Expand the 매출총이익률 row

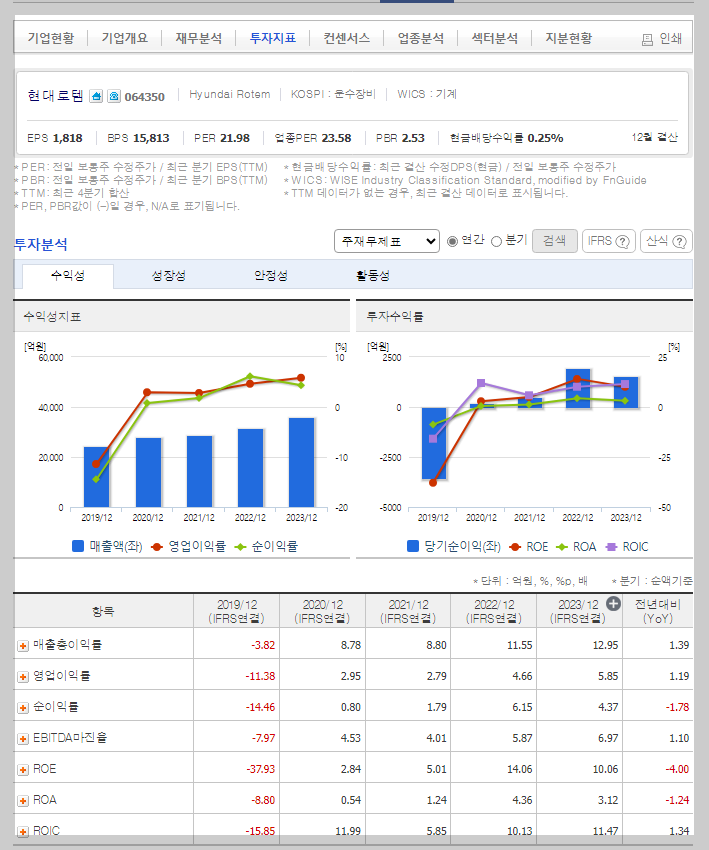pyautogui.click(x=23, y=646)
